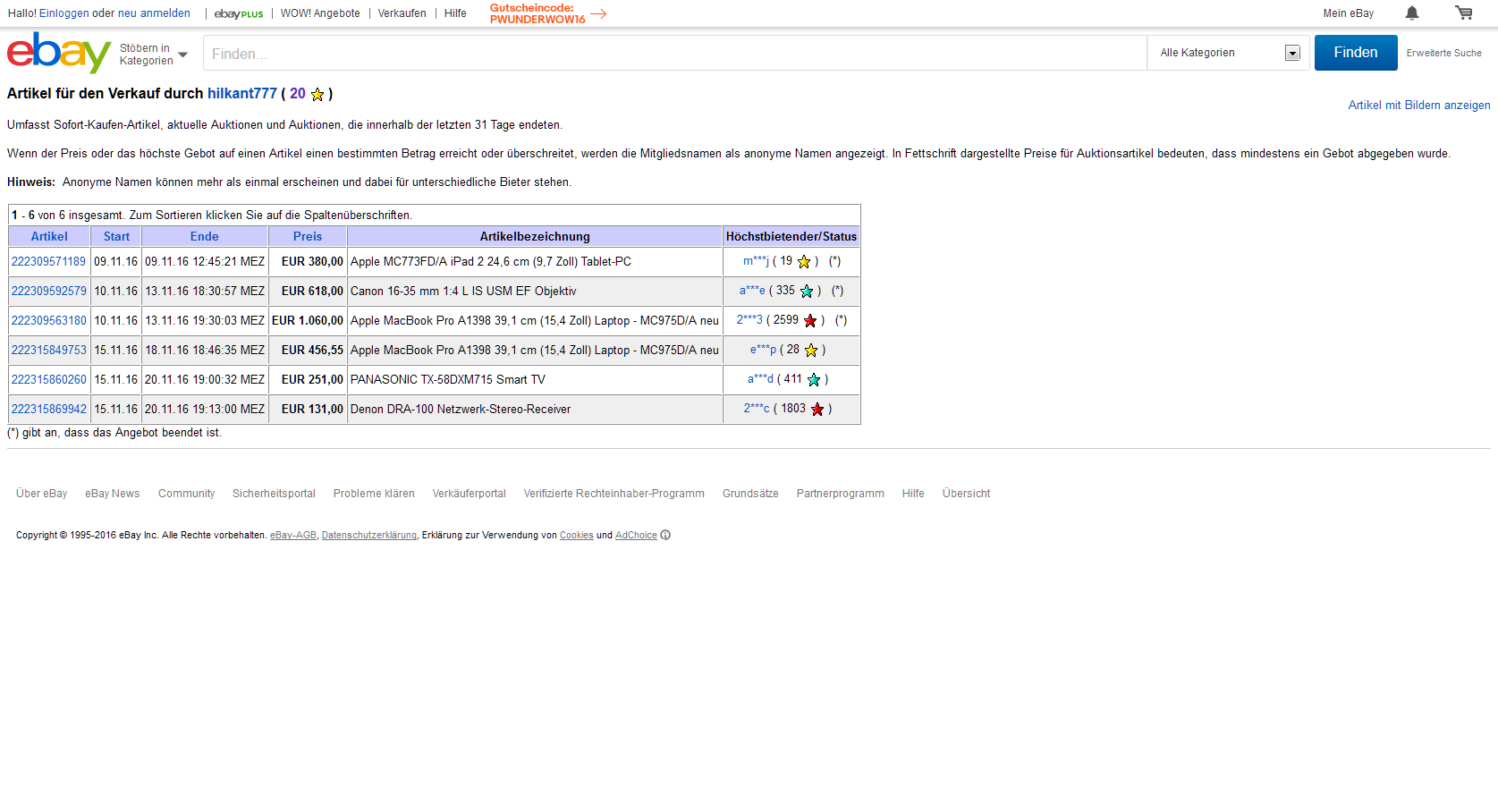Select the Denon DRA-100 Netzwerk-Stereo-Receiver title
Viewport: 1498px width, 812px height.
coord(461,410)
